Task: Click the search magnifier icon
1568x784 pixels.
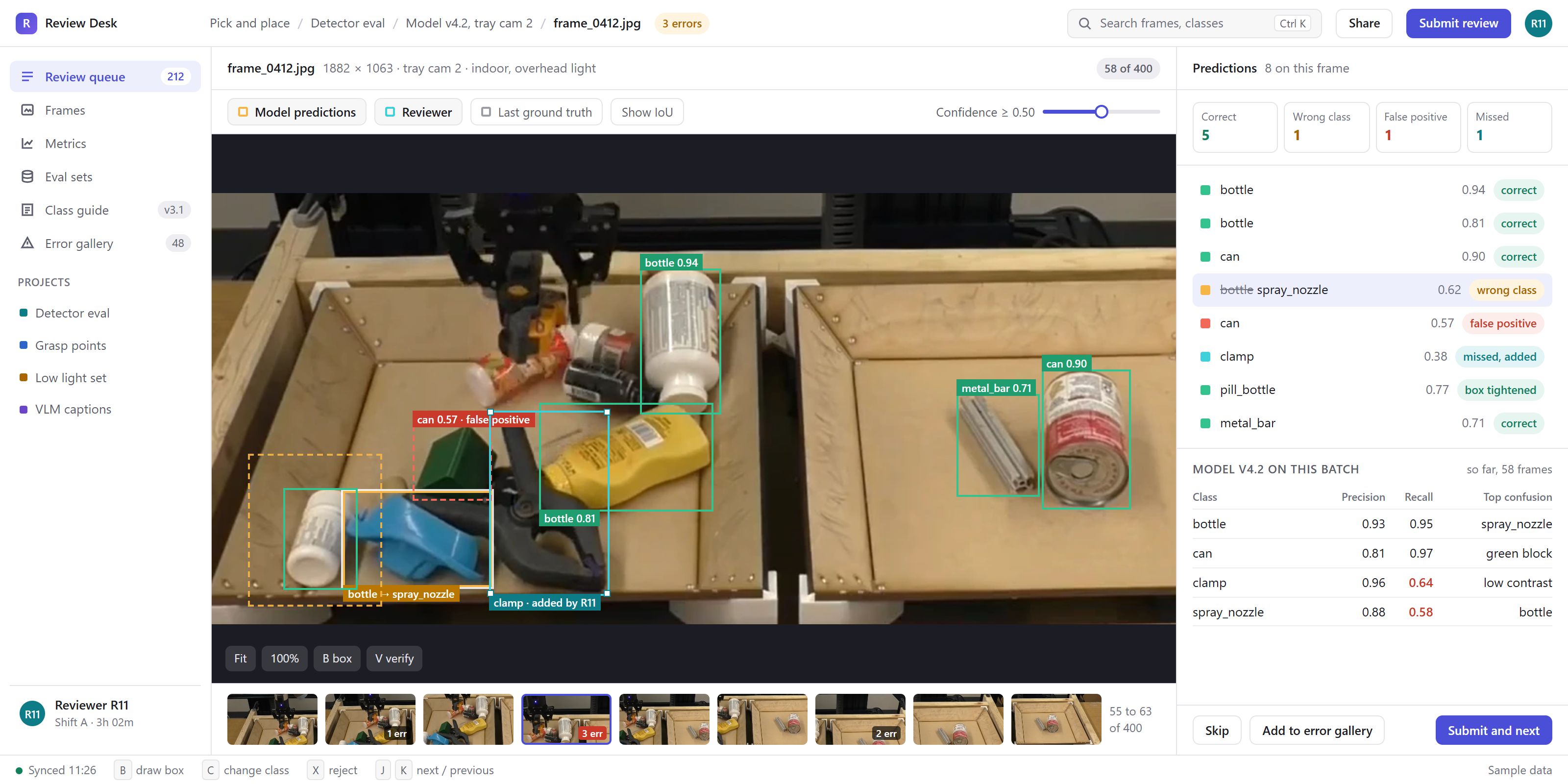Action: 1085,23
